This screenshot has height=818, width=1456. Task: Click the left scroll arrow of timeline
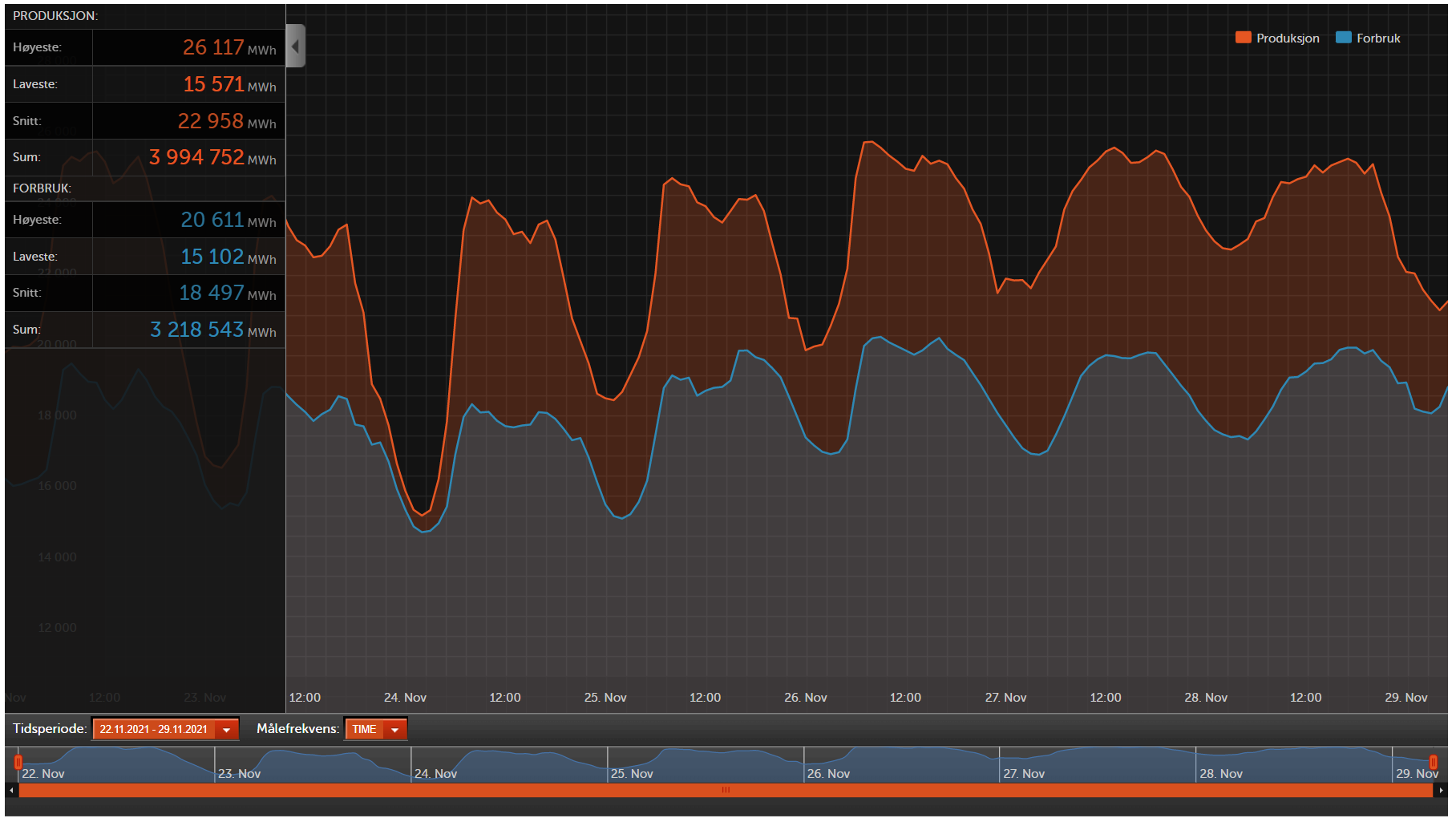(11, 790)
